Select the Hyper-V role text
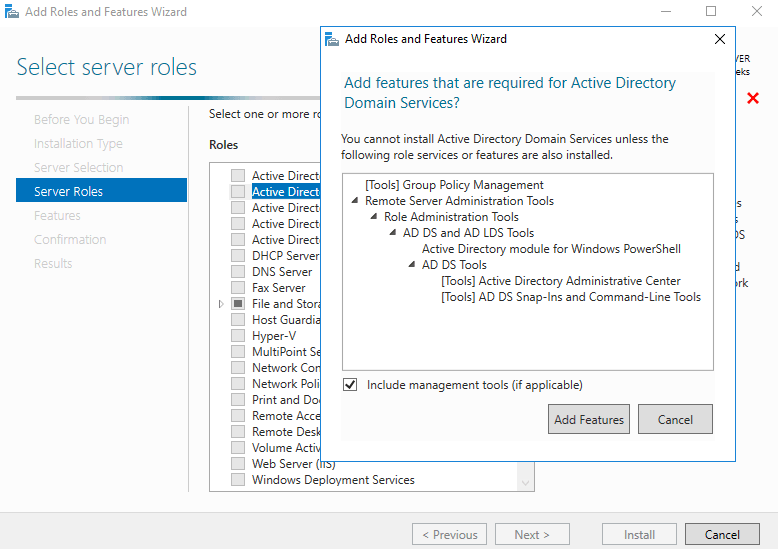Image resolution: width=778 pixels, height=549 pixels. [274, 336]
